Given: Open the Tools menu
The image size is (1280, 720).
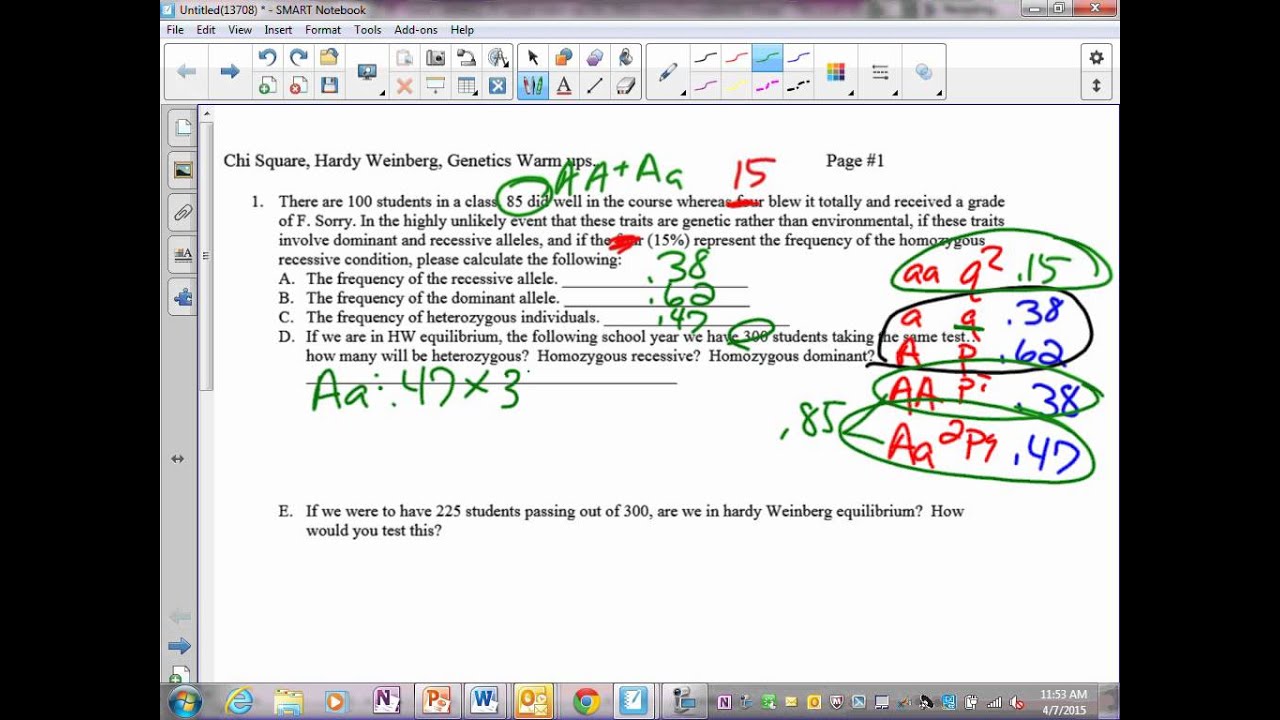Looking at the screenshot, I should point(368,30).
